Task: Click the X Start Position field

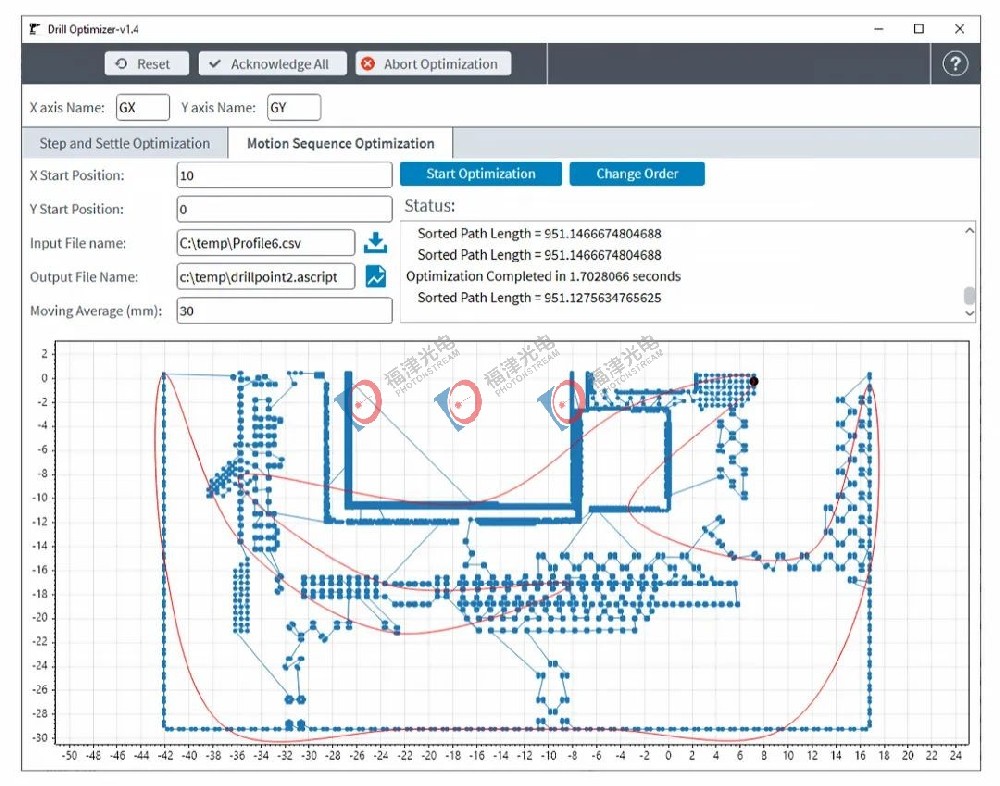Action: point(284,175)
